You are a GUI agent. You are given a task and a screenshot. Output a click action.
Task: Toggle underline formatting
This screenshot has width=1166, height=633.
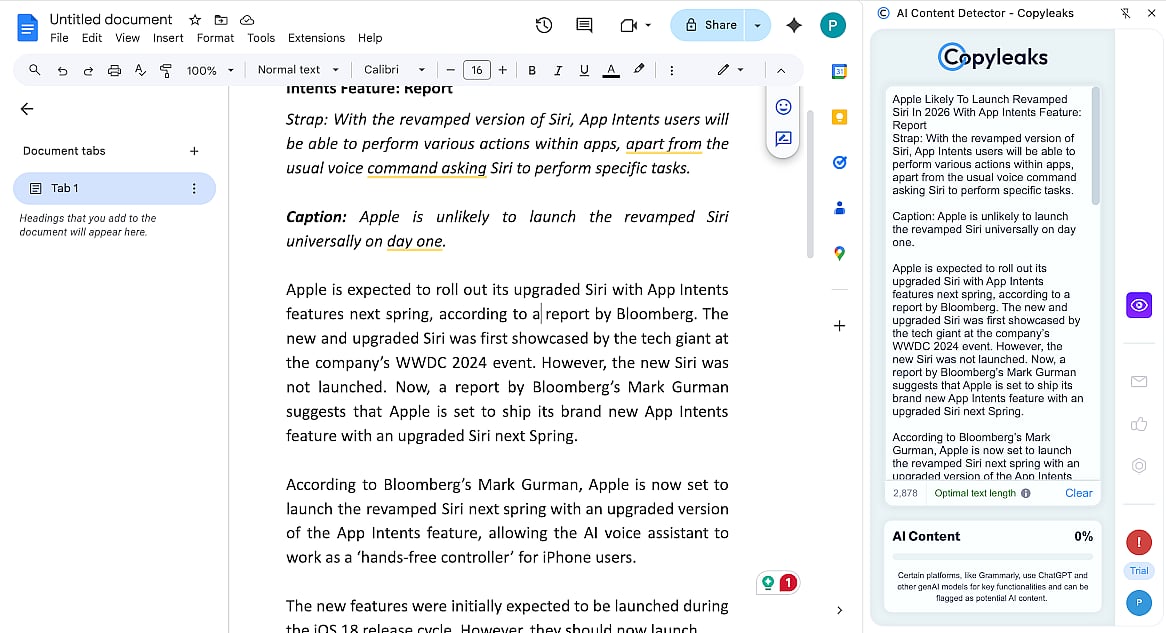pos(584,70)
